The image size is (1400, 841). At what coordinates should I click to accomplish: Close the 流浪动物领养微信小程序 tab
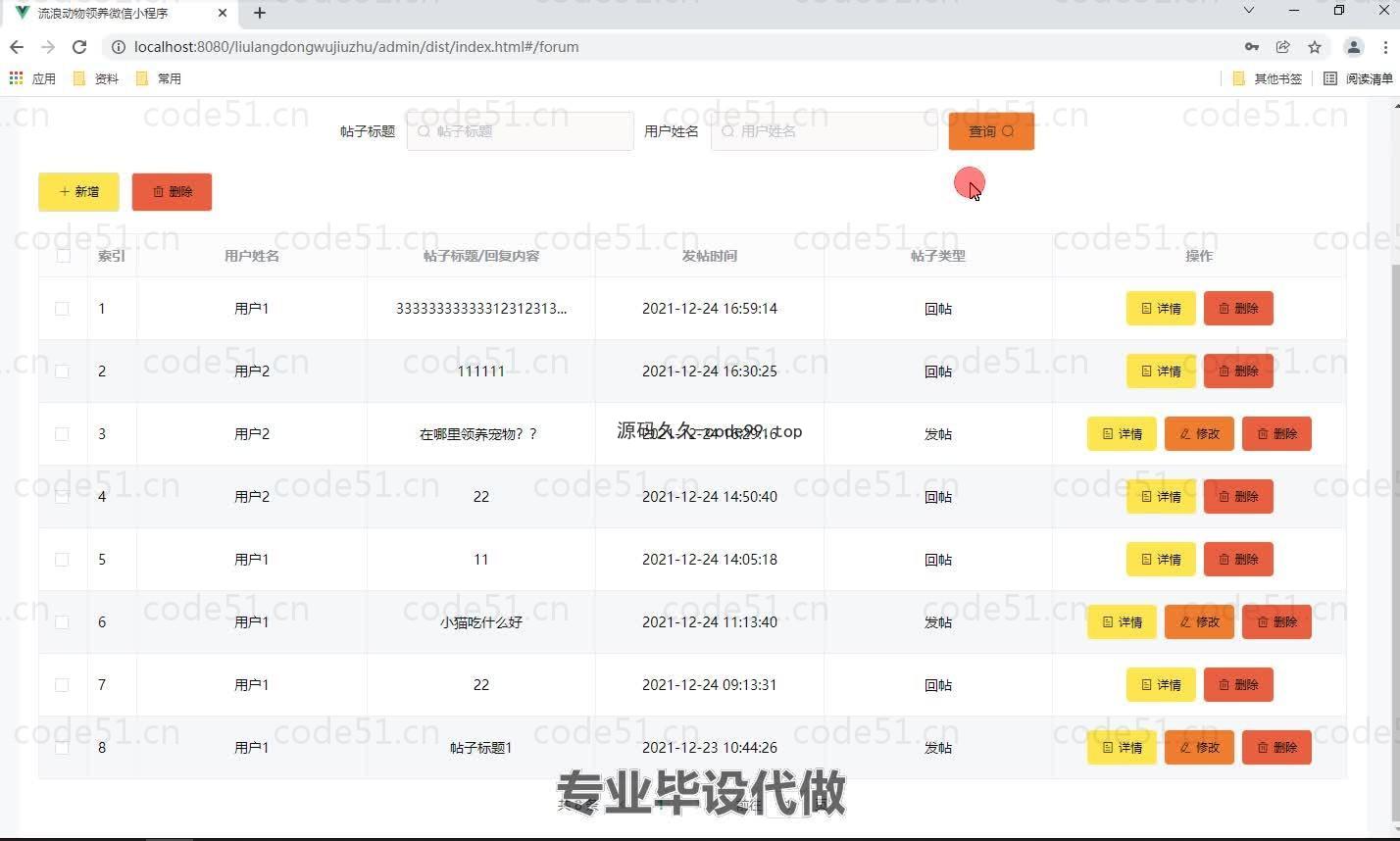(x=223, y=13)
